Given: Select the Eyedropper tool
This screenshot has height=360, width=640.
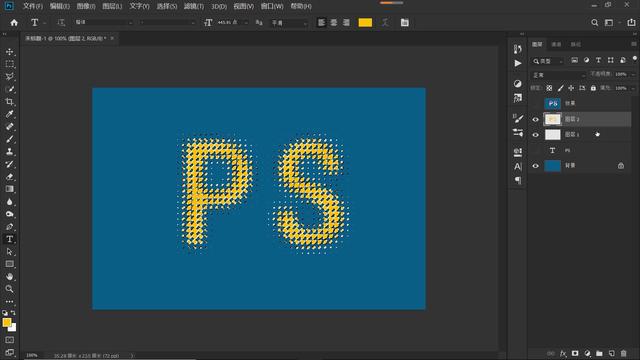Looking at the screenshot, I should 9,114.
